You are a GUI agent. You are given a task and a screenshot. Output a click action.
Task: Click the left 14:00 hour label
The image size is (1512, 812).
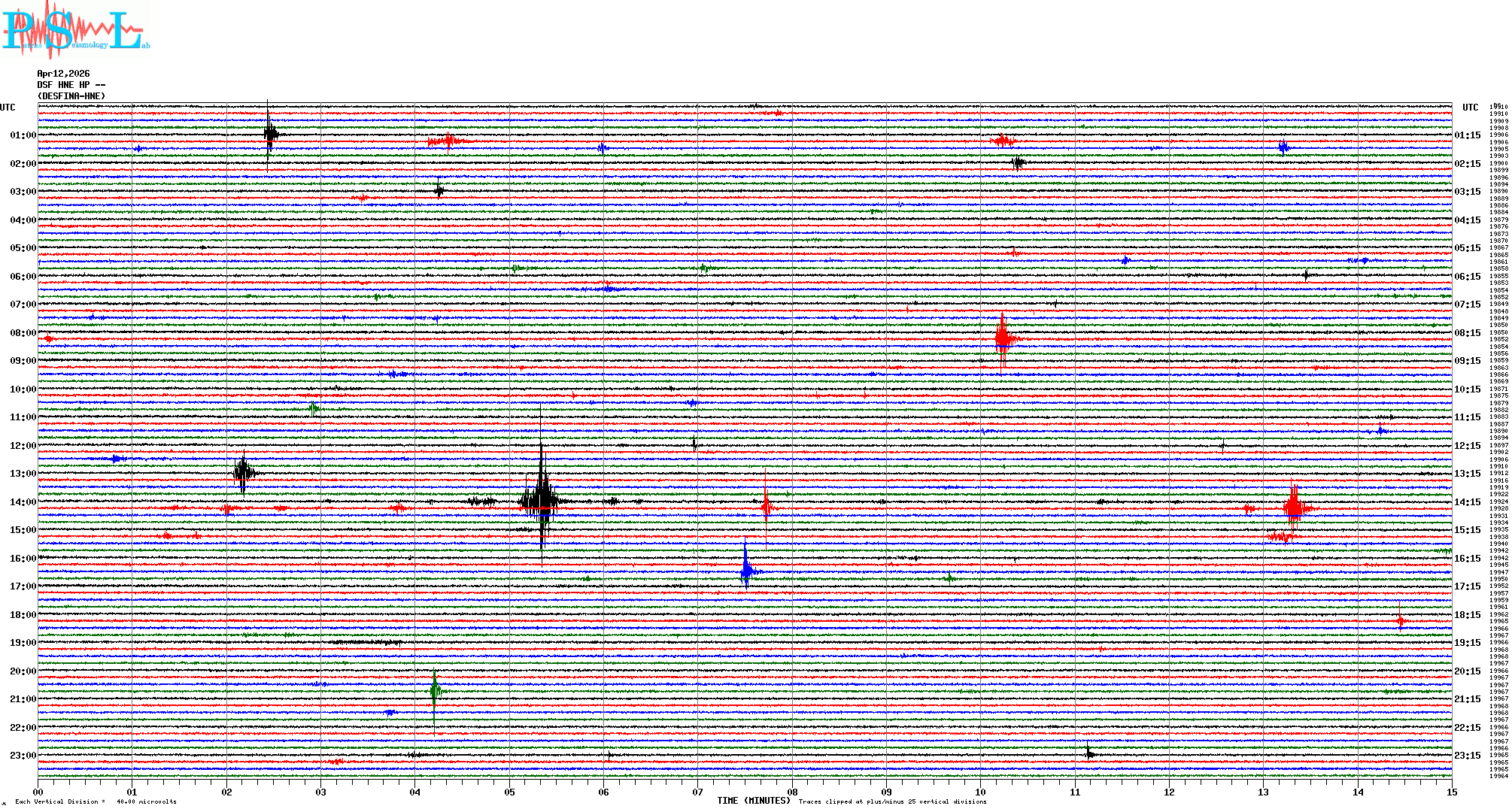[23, 502]
